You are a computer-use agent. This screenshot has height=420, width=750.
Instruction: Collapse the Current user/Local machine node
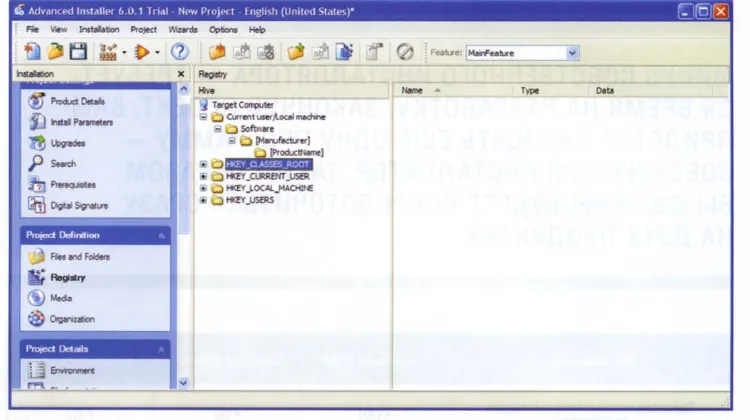pyautogui.click(x=203, y=117)
